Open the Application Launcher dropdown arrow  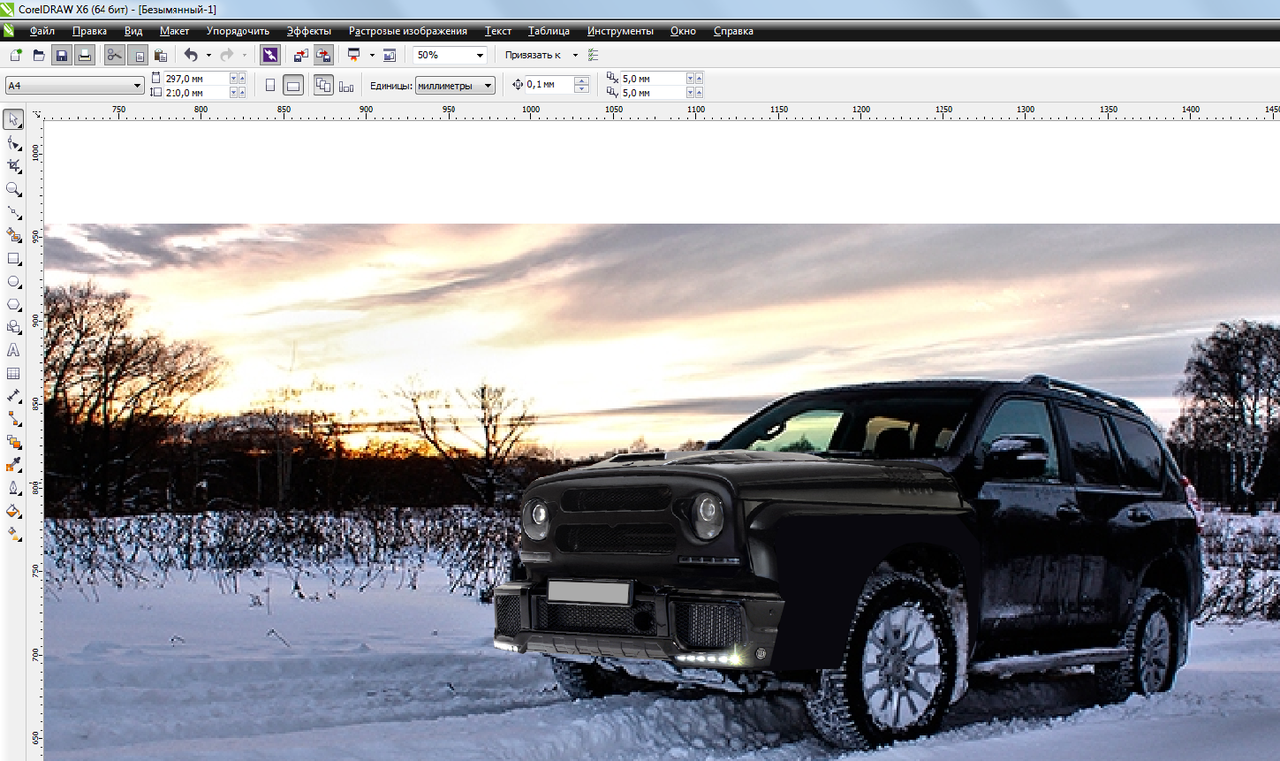[372, 55]
